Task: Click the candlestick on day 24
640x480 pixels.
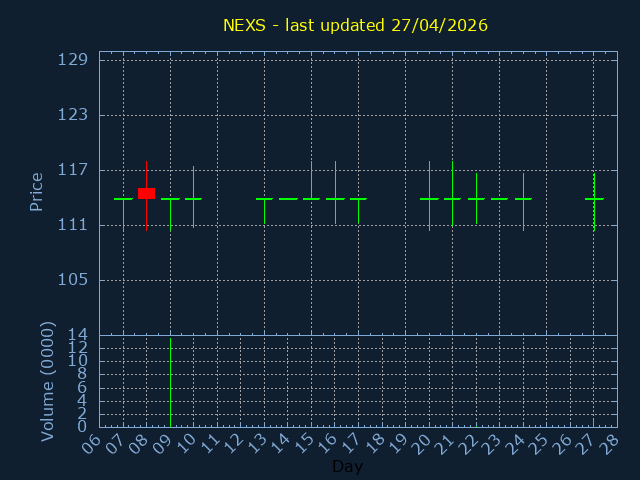Action: point(523,199)
